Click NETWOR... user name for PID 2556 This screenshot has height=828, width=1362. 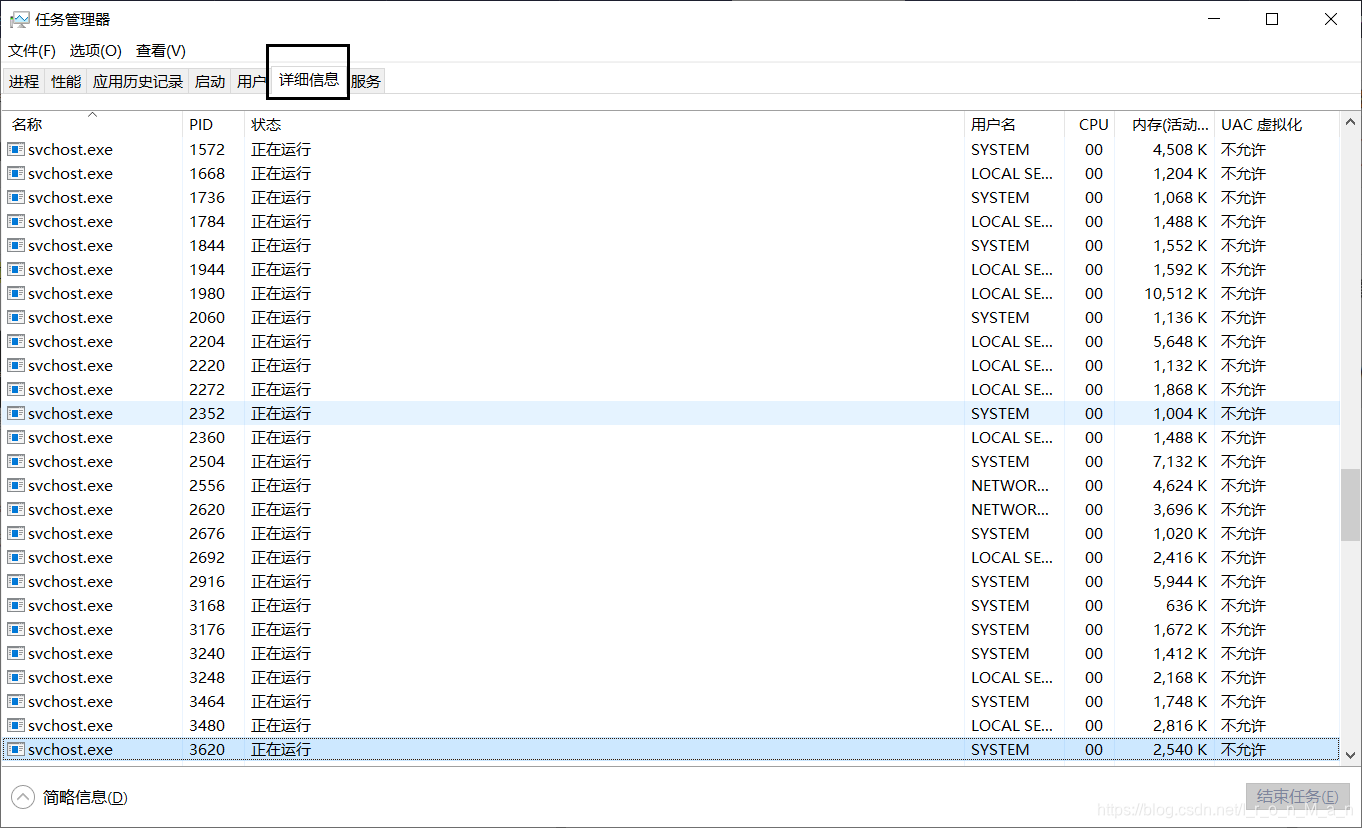point(1010,485)
